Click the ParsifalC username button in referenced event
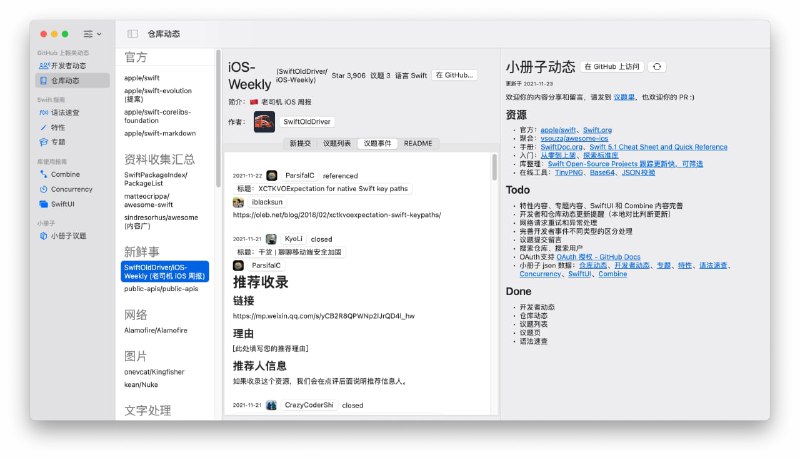This screenshot has height=460, width=800. [299, 175]
